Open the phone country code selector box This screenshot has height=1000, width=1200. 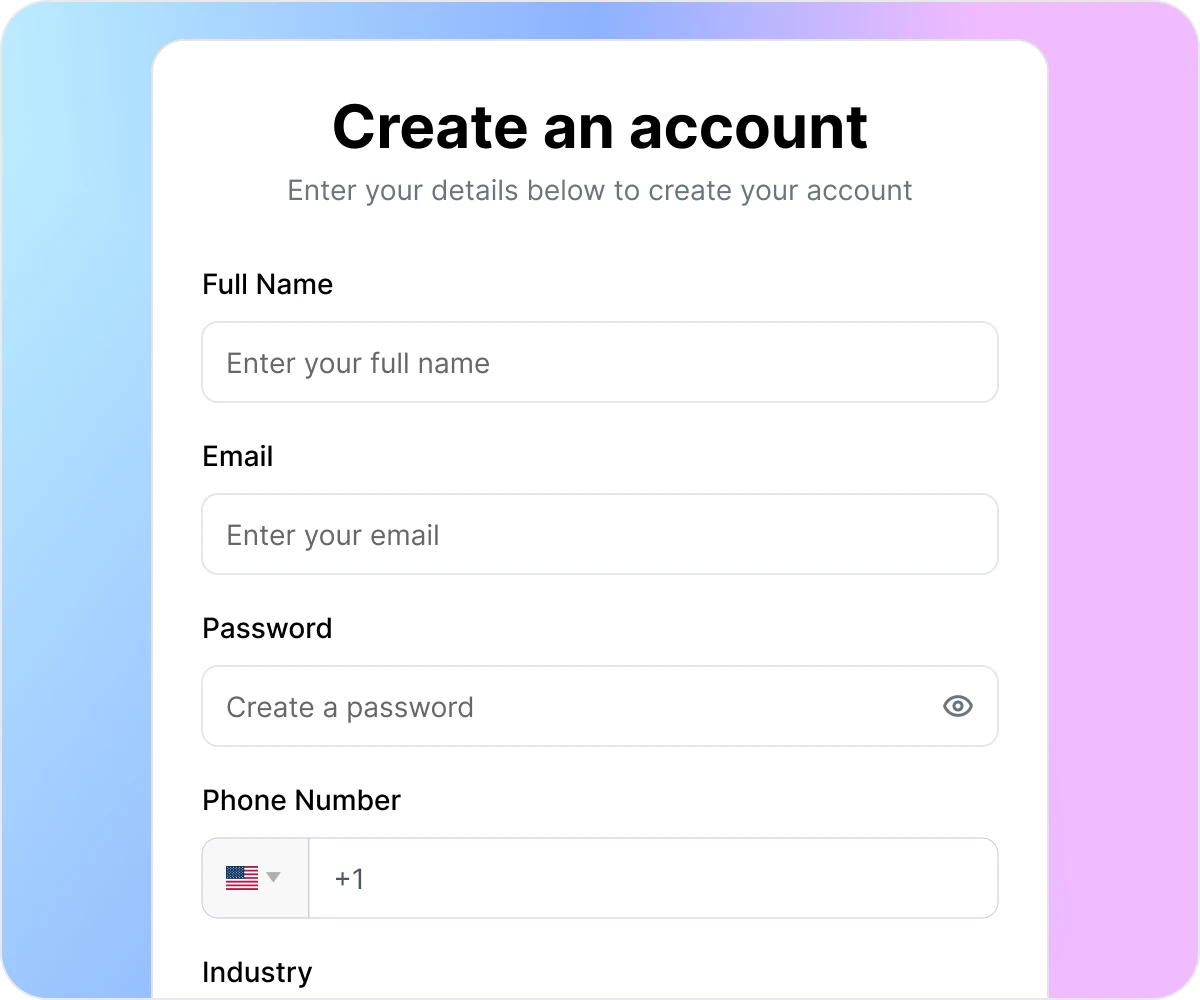[x=256, y=878]
